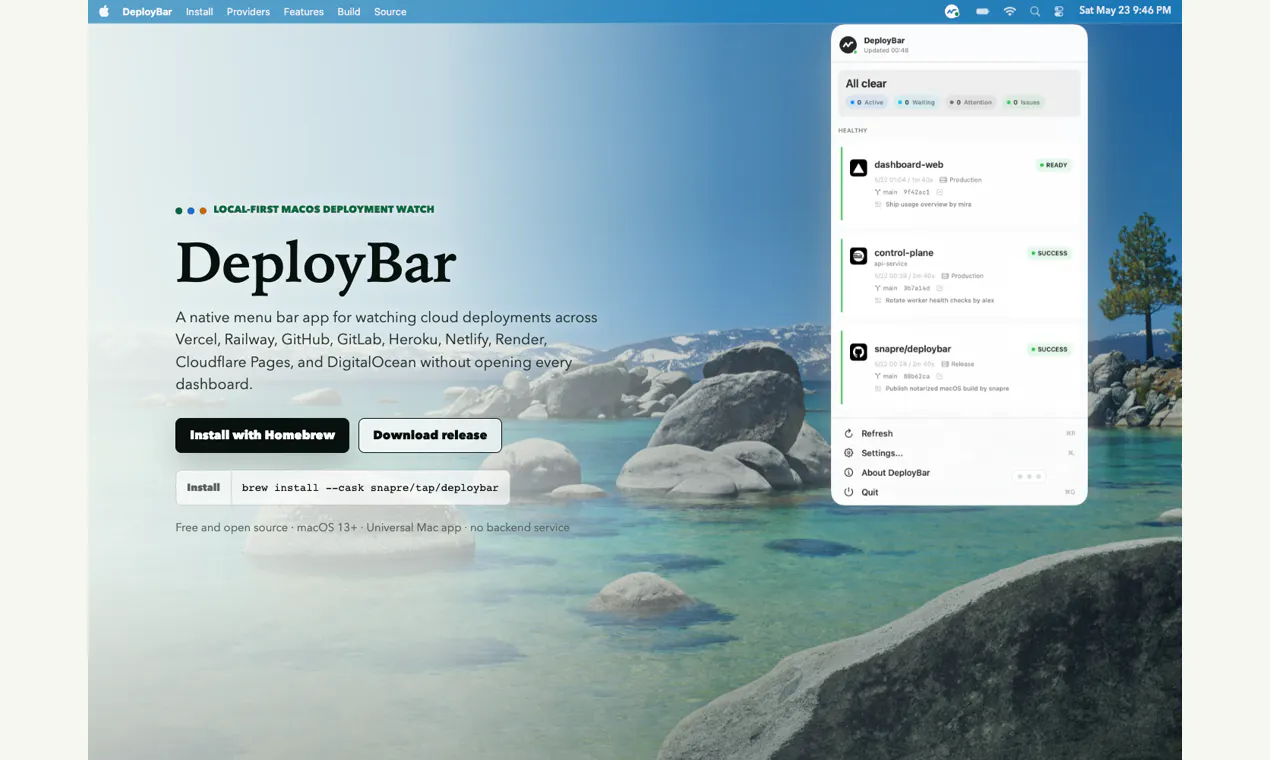Viewport: 1270px width, 760px height.
Task: Click the "Updated 00:48" text in header
Action: pos(886,50)
